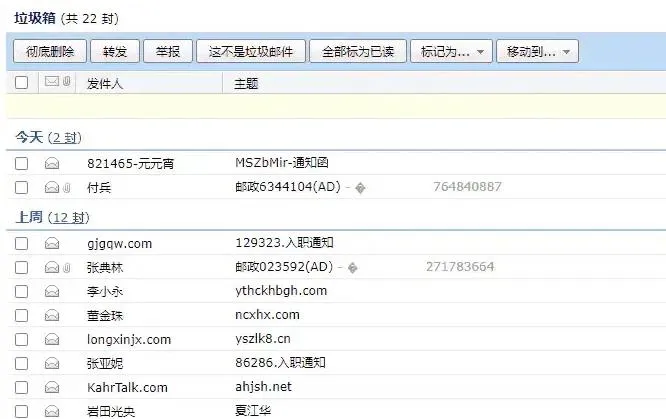Click sender name 张典林
Viewport: 666px width, 419px height.
[x=105, y=268]
